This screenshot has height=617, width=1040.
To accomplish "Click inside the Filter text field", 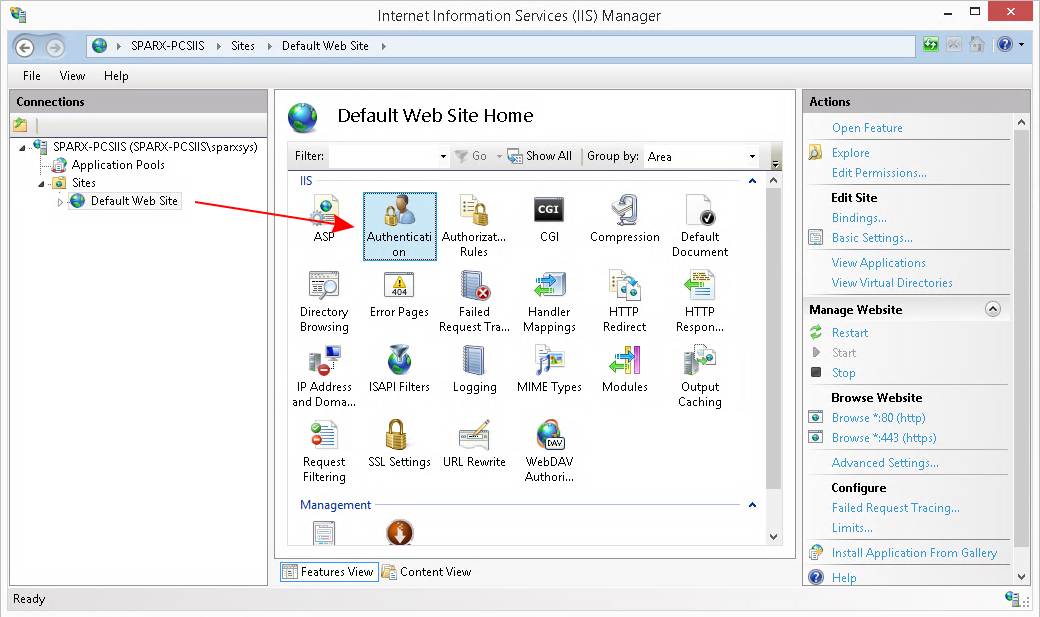I will click(383, 156).
